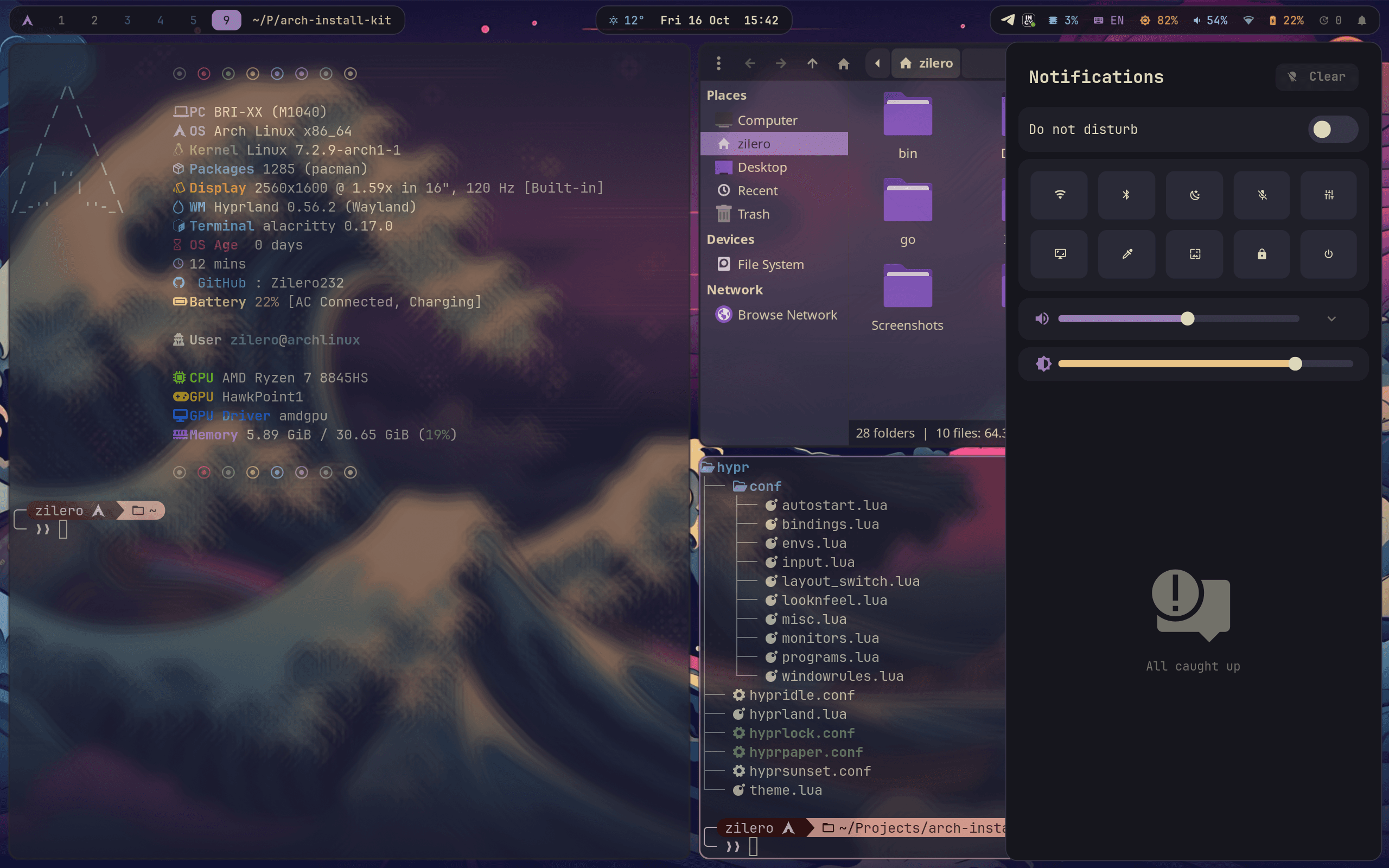1389x868 pixels.
Task: Take a region screenshot with image tile
Action: pyautogui.click(x=1194, y=254)
